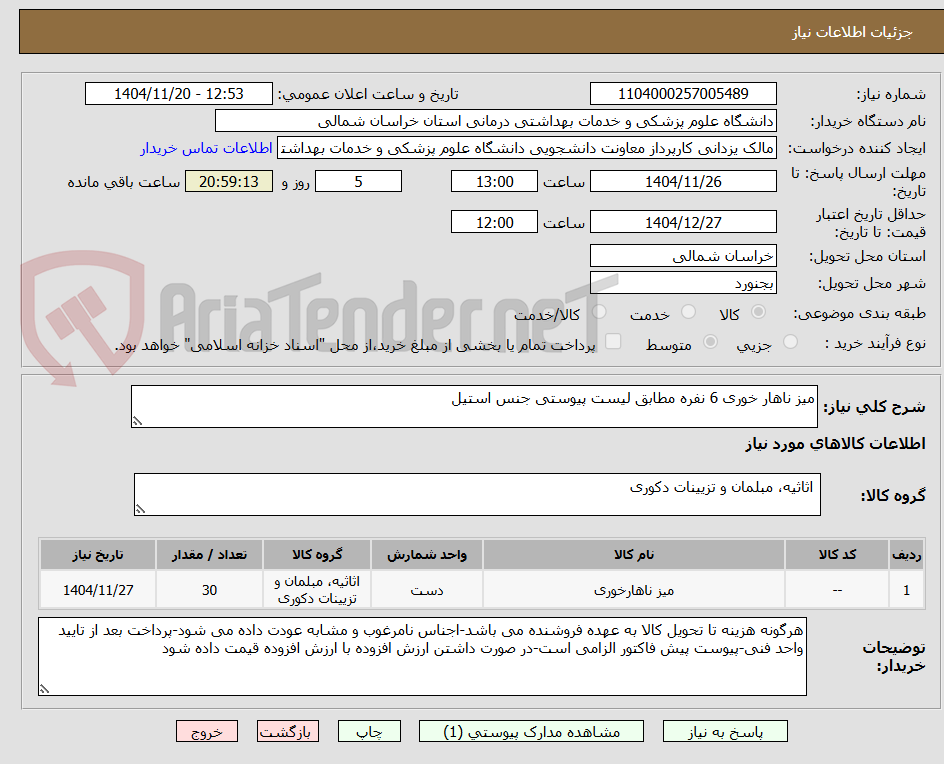Click the 'خروج' exit button
This screenshot has height=764, width=944.
(206, 731)
